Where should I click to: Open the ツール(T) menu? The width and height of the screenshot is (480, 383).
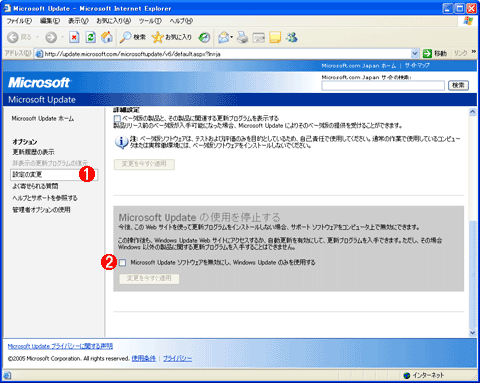click(x=150, y=21)
